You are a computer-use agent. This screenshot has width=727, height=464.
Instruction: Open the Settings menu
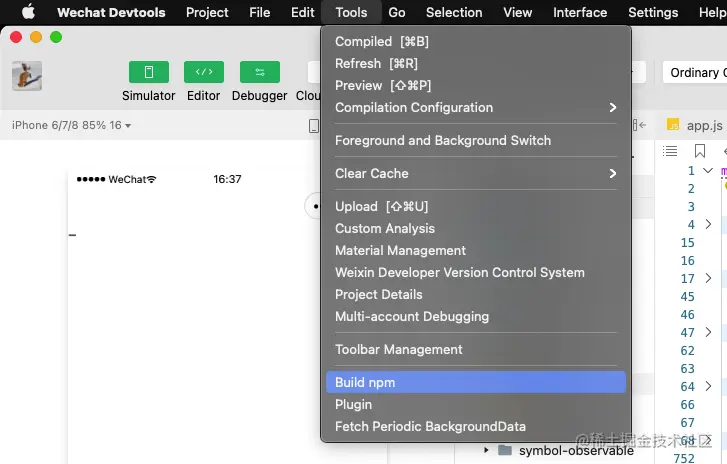point(653,13)
